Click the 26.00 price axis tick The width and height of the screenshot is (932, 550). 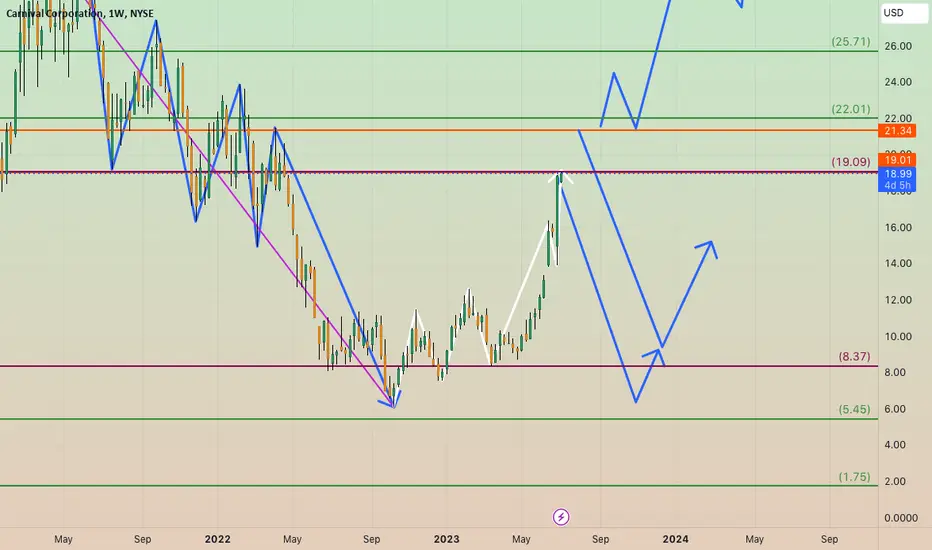[x=898, y=46]
